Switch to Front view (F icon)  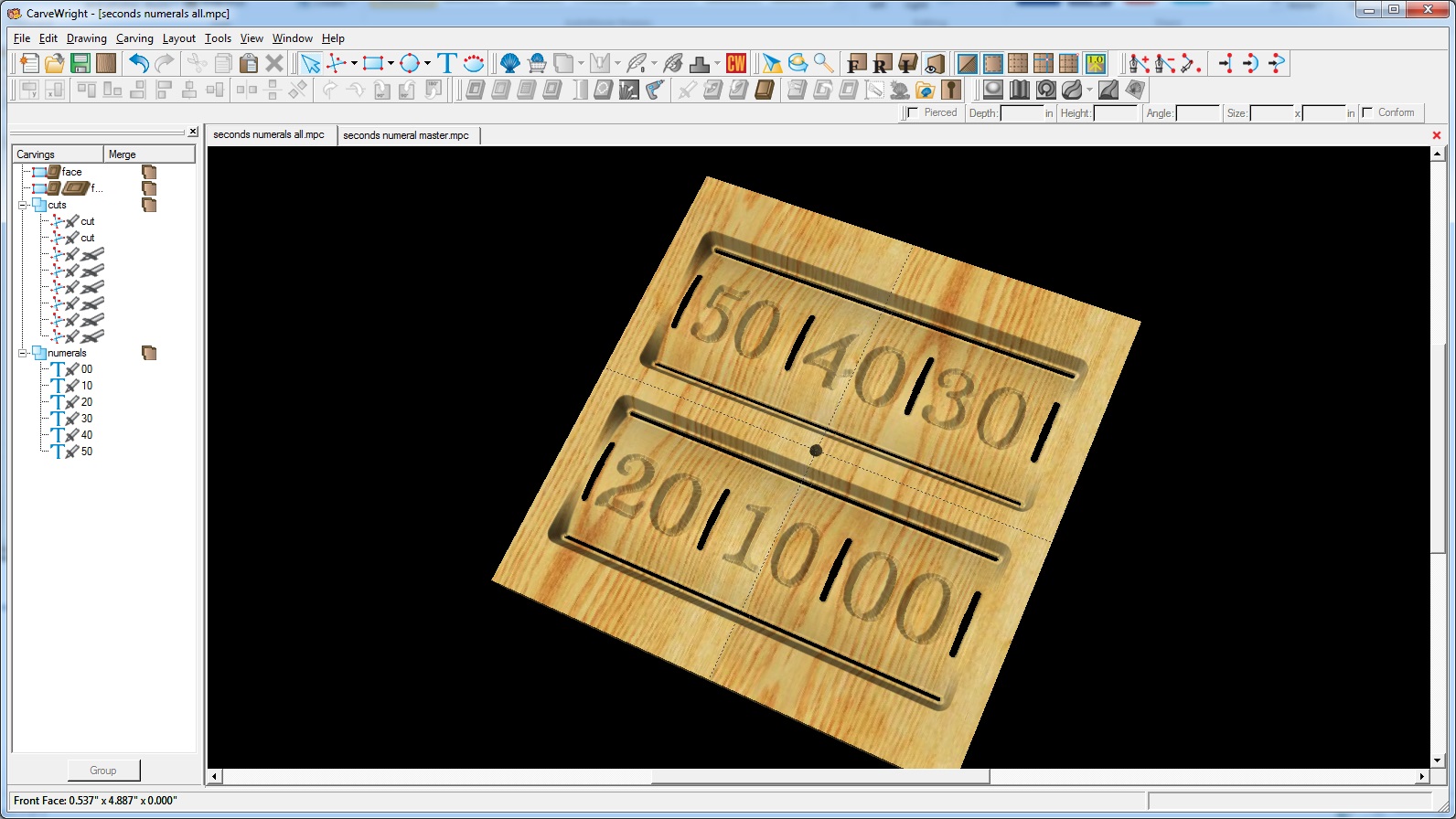pos(856,63)
